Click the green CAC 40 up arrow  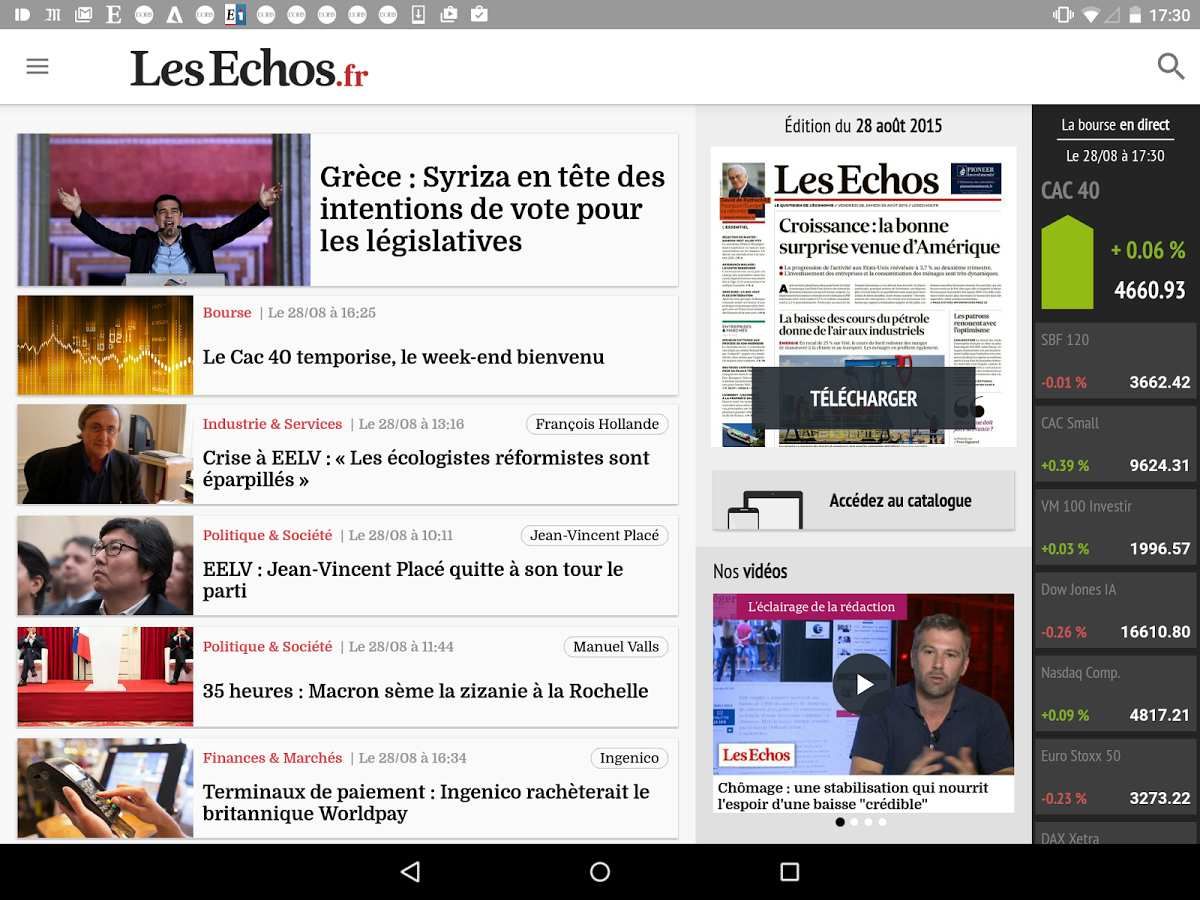1067,262
